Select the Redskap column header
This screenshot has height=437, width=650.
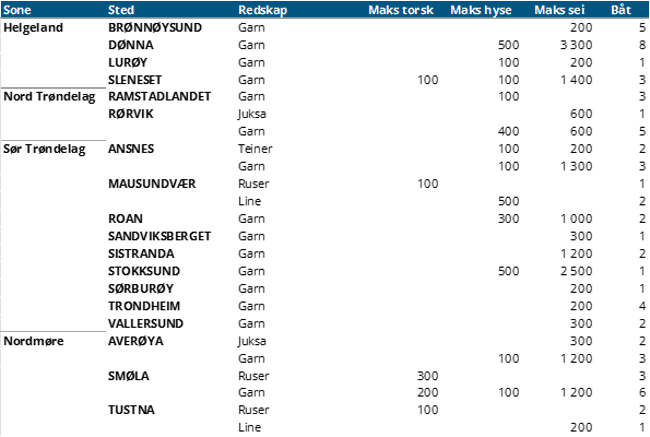pos(263,10)
